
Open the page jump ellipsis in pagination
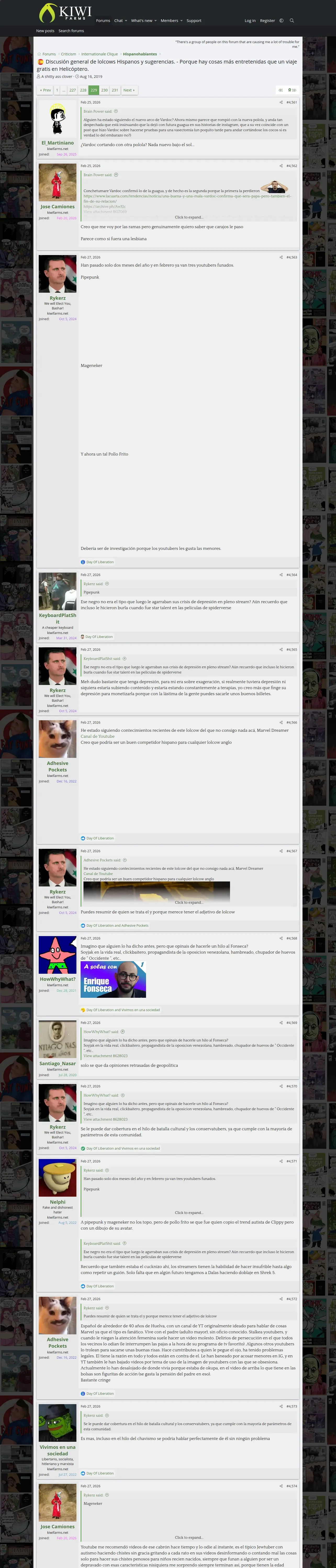pos(63,90)
